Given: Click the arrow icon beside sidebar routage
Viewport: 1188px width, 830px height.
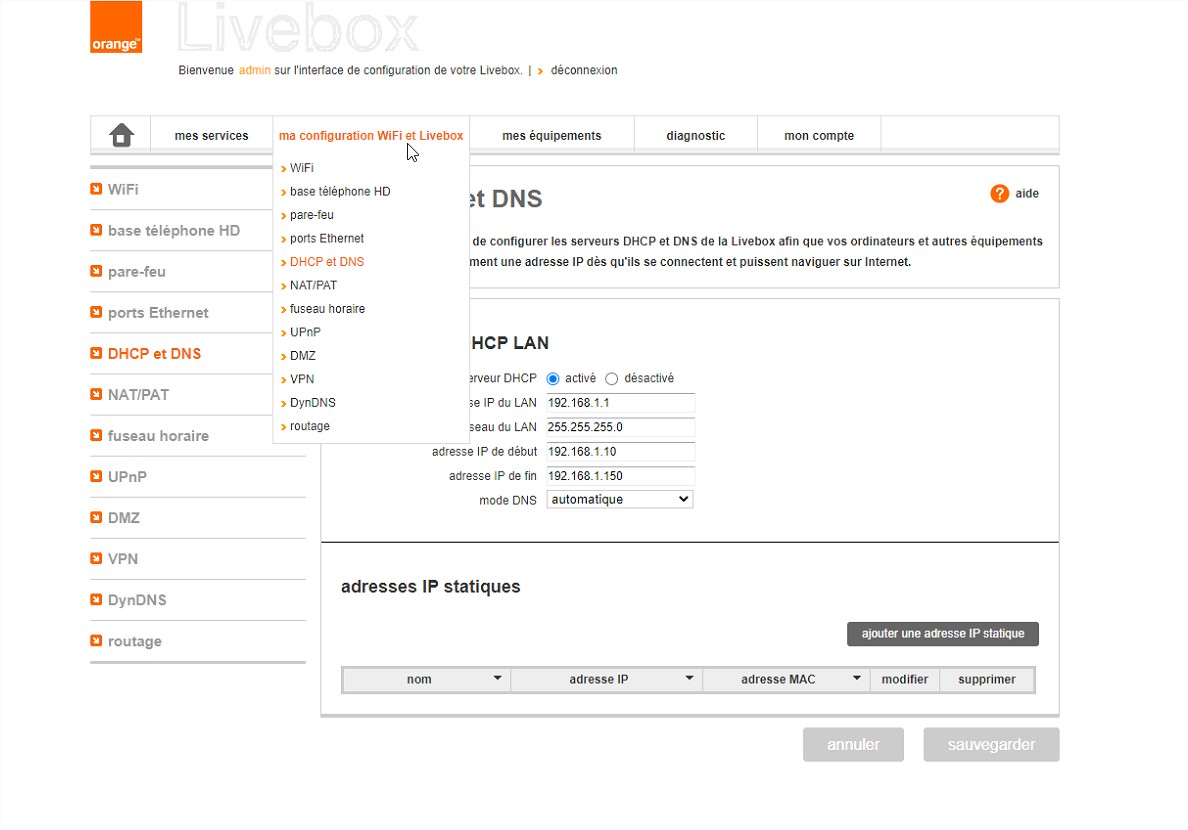Looking at the screenshot, I should point(96,641).
